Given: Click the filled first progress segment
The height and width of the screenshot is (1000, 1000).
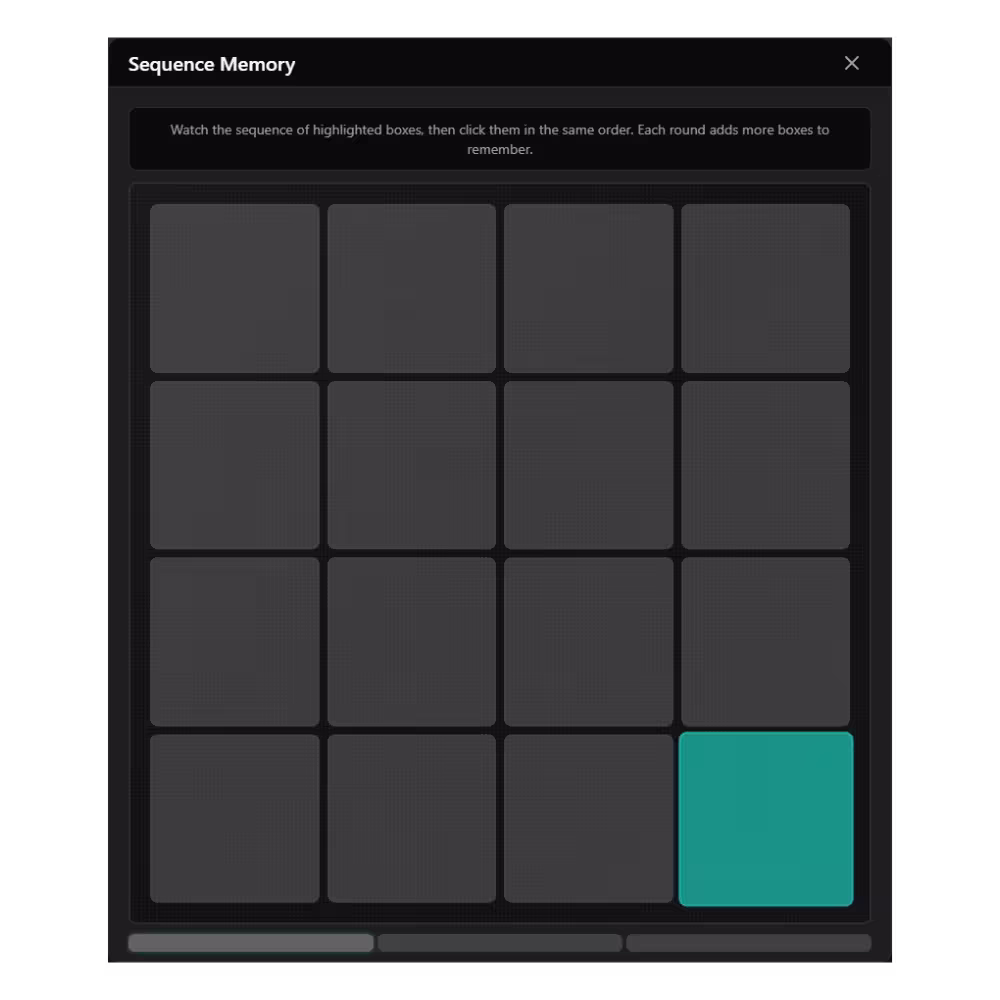Looking at the screenshot, I should (250, 942).
